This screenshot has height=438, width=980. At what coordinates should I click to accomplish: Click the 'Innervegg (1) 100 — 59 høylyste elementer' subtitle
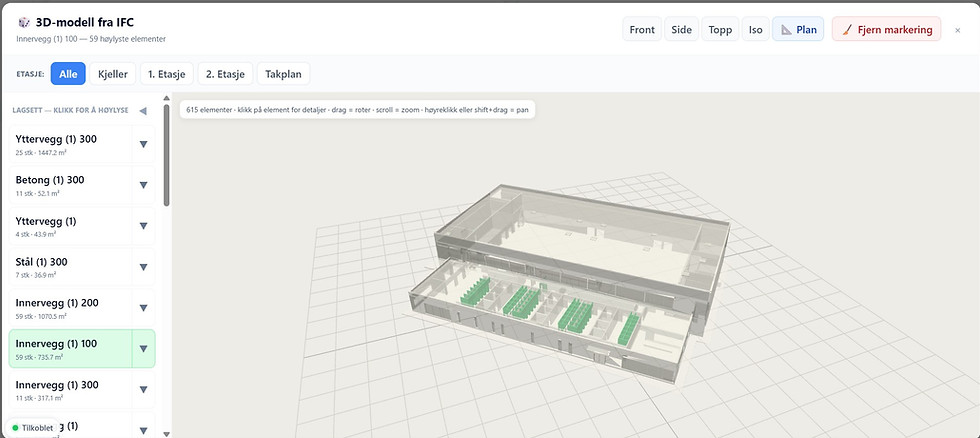(x=91, y=39)
